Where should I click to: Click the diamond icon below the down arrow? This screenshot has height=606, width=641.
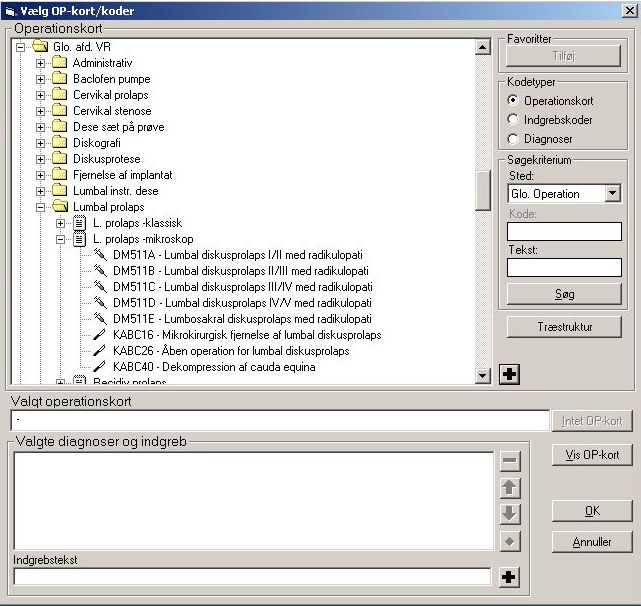510,541
